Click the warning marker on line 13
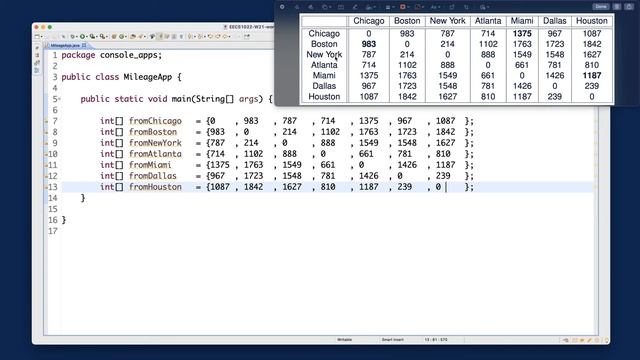This screenshot has height=360, width=640. 46,187
